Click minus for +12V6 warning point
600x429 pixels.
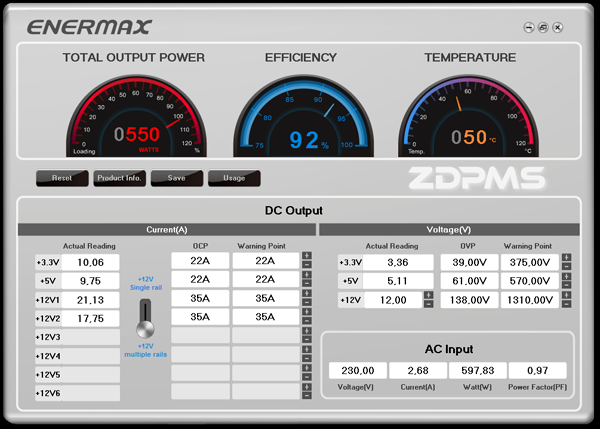coord(307,395)
